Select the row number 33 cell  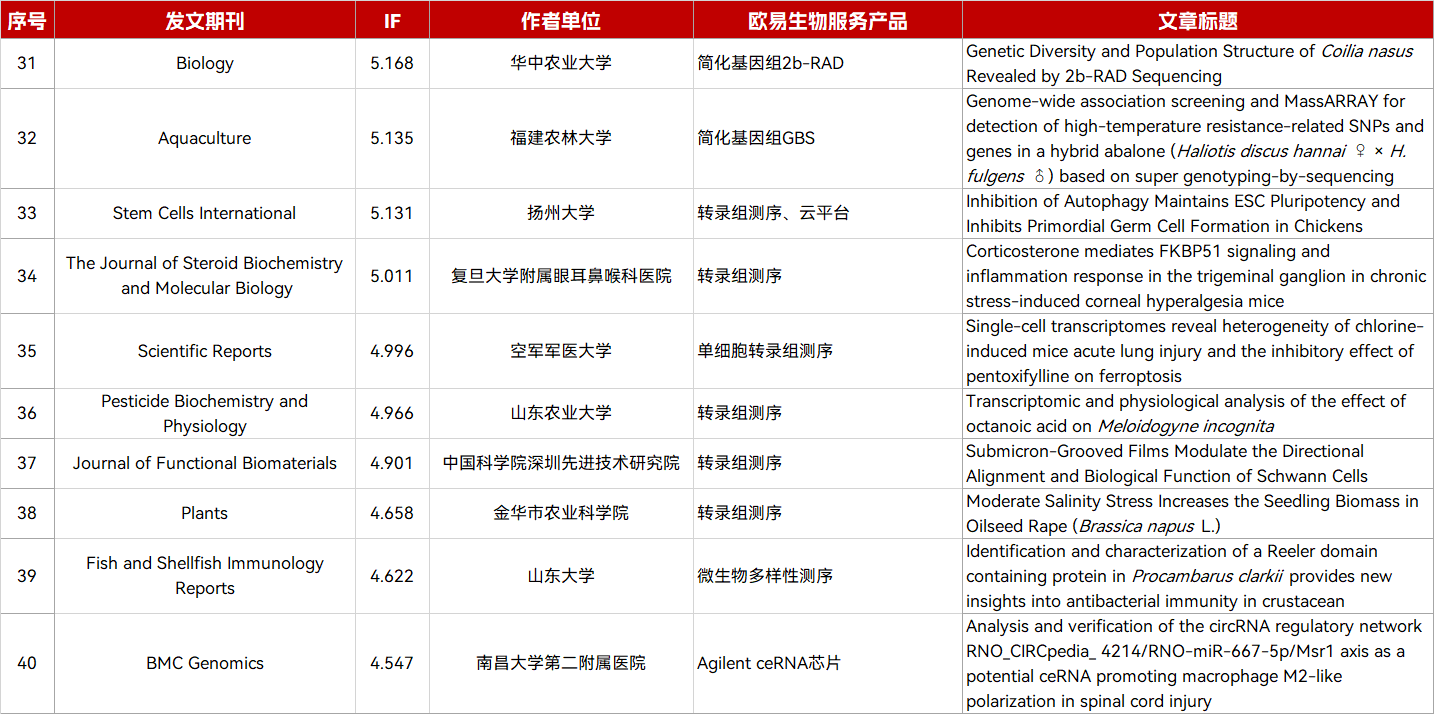tap(27, 214)
